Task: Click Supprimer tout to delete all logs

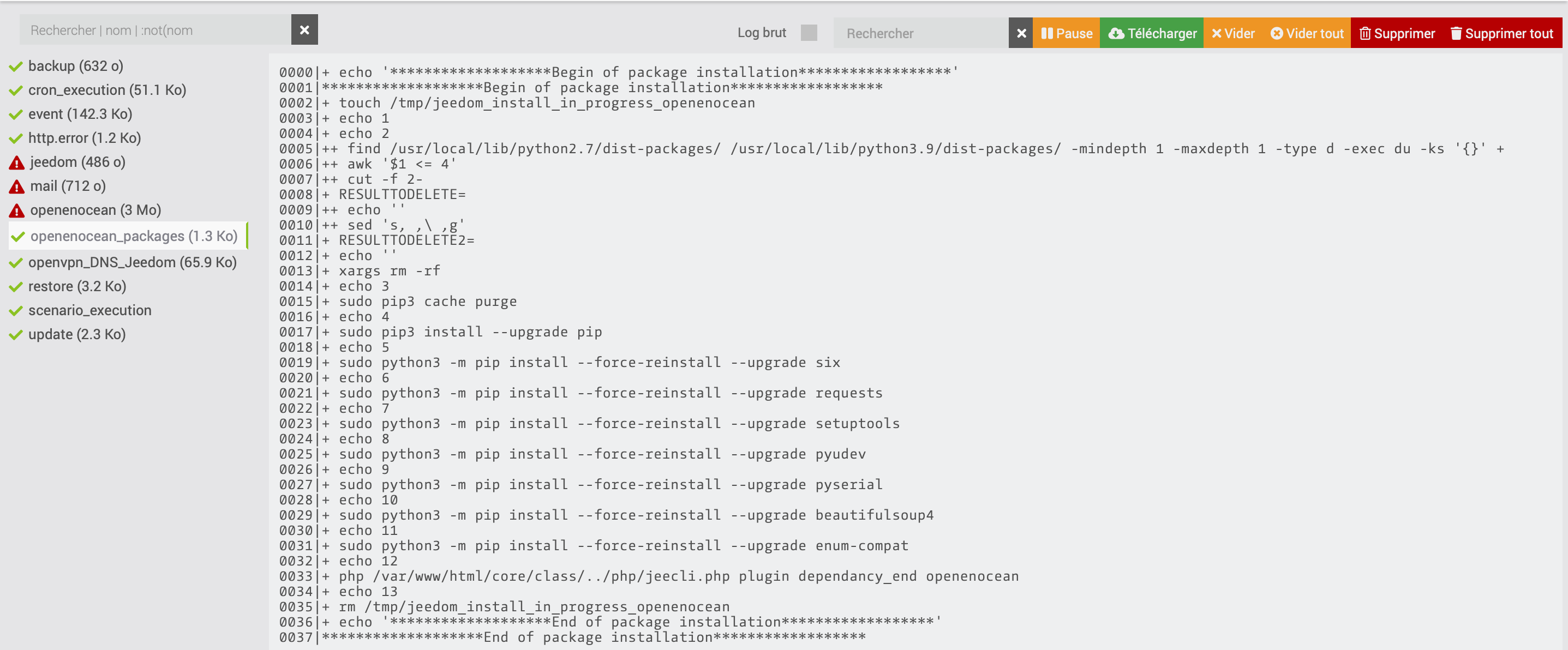Action: tap(1501, 33)
